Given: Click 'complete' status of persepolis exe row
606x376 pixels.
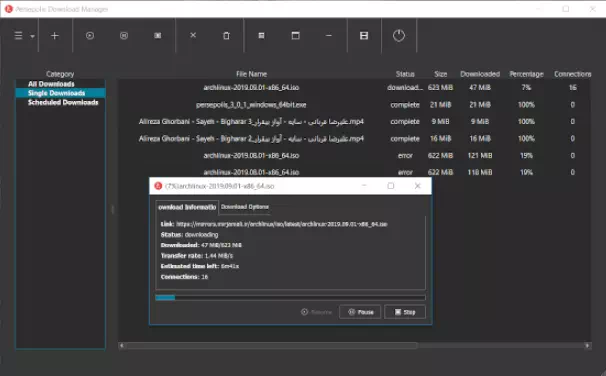Looking at the screenshot, I should (x=405, y=105).
